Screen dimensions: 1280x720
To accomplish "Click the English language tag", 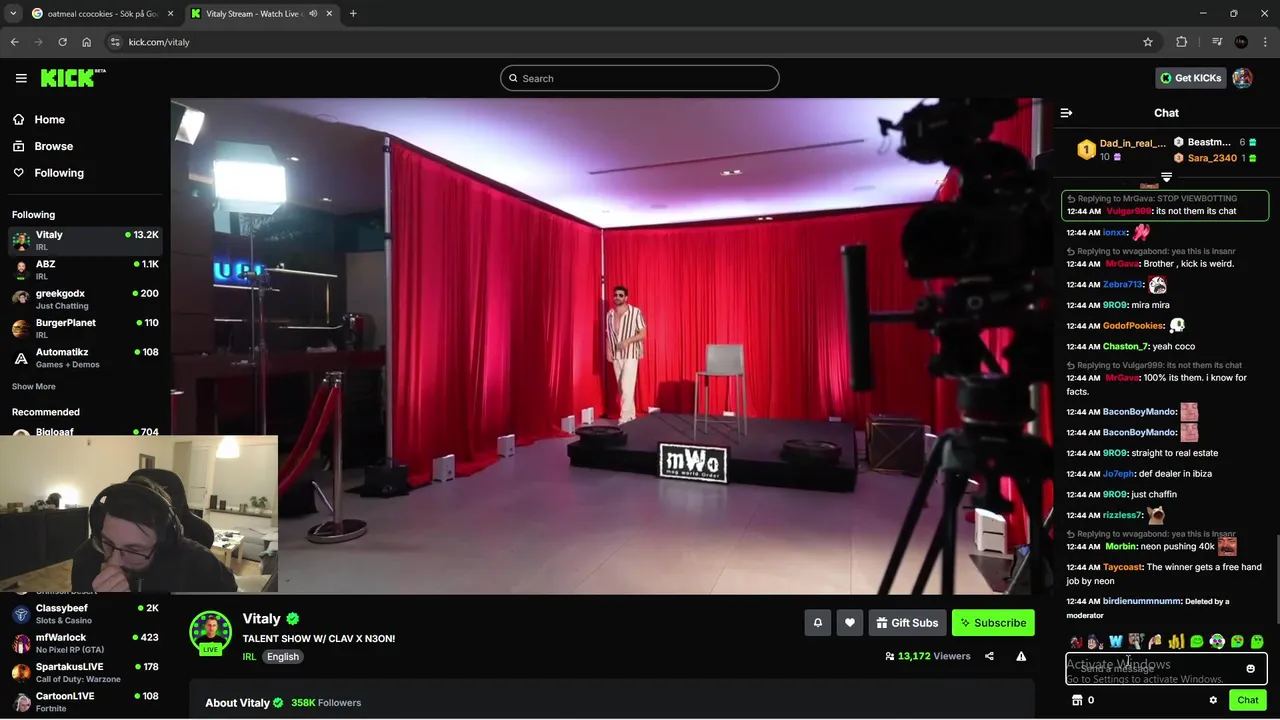I will click(283, 657).
